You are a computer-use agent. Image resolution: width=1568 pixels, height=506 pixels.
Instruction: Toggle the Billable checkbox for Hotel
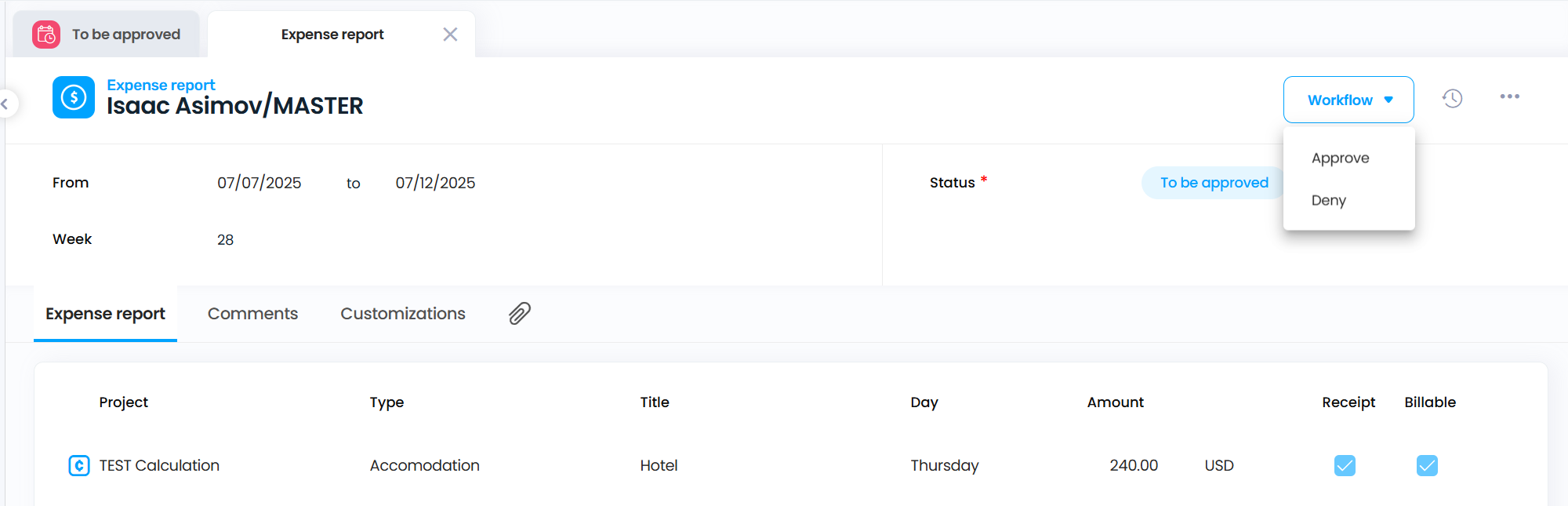pyautogui.click(x=1427, y=465)
